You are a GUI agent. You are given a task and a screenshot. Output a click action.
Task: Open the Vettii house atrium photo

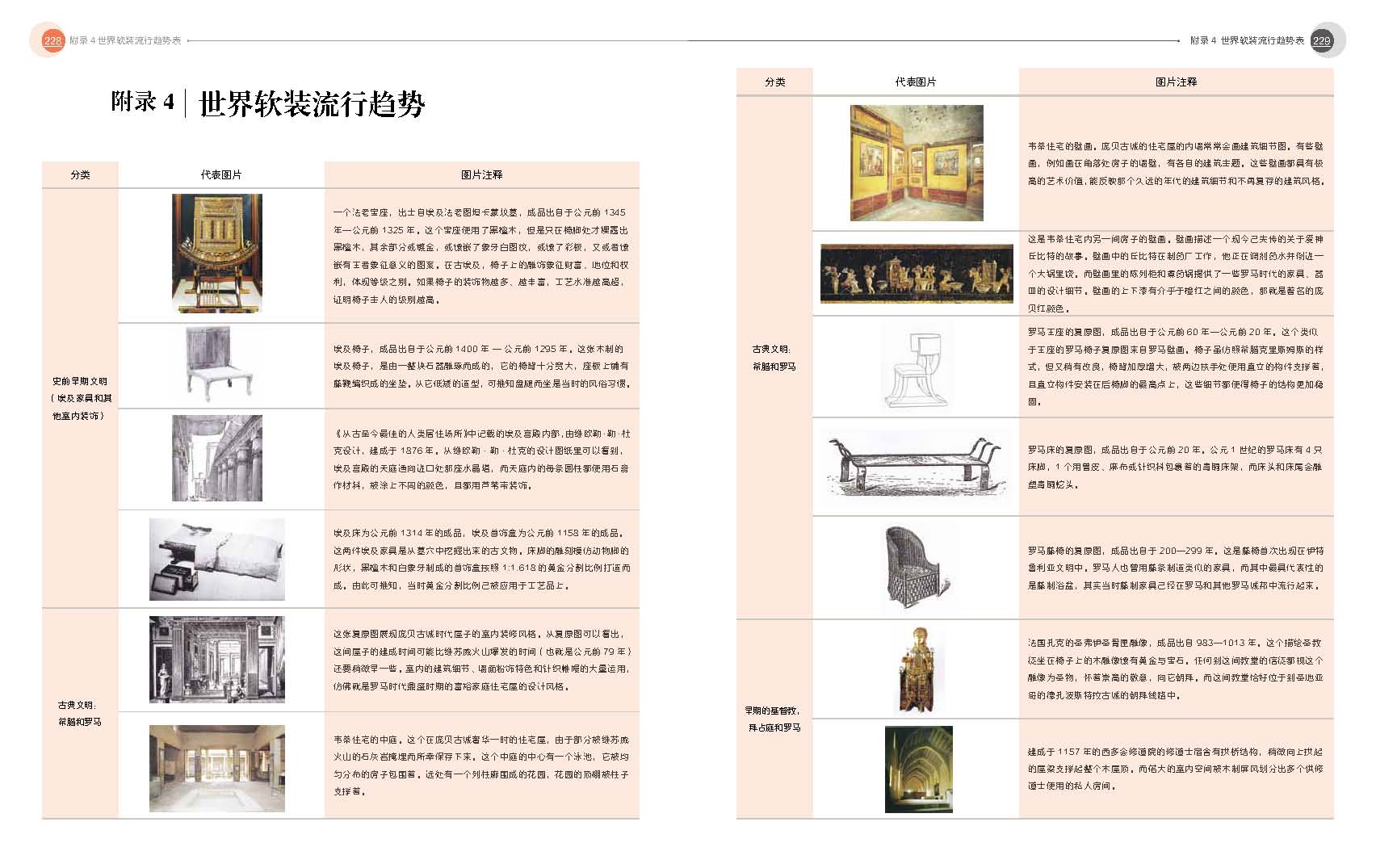click(x=216, y=768)
